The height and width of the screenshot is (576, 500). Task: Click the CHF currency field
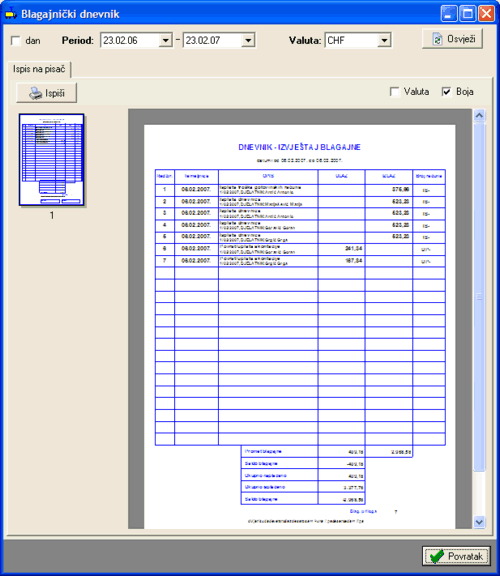coord(352,40)
